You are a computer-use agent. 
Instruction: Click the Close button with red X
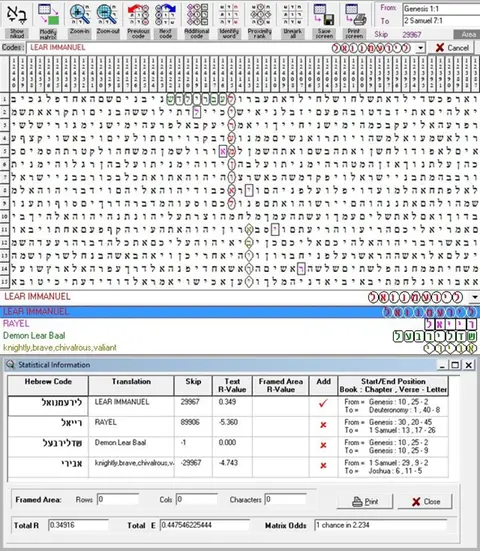coord(425,501)
